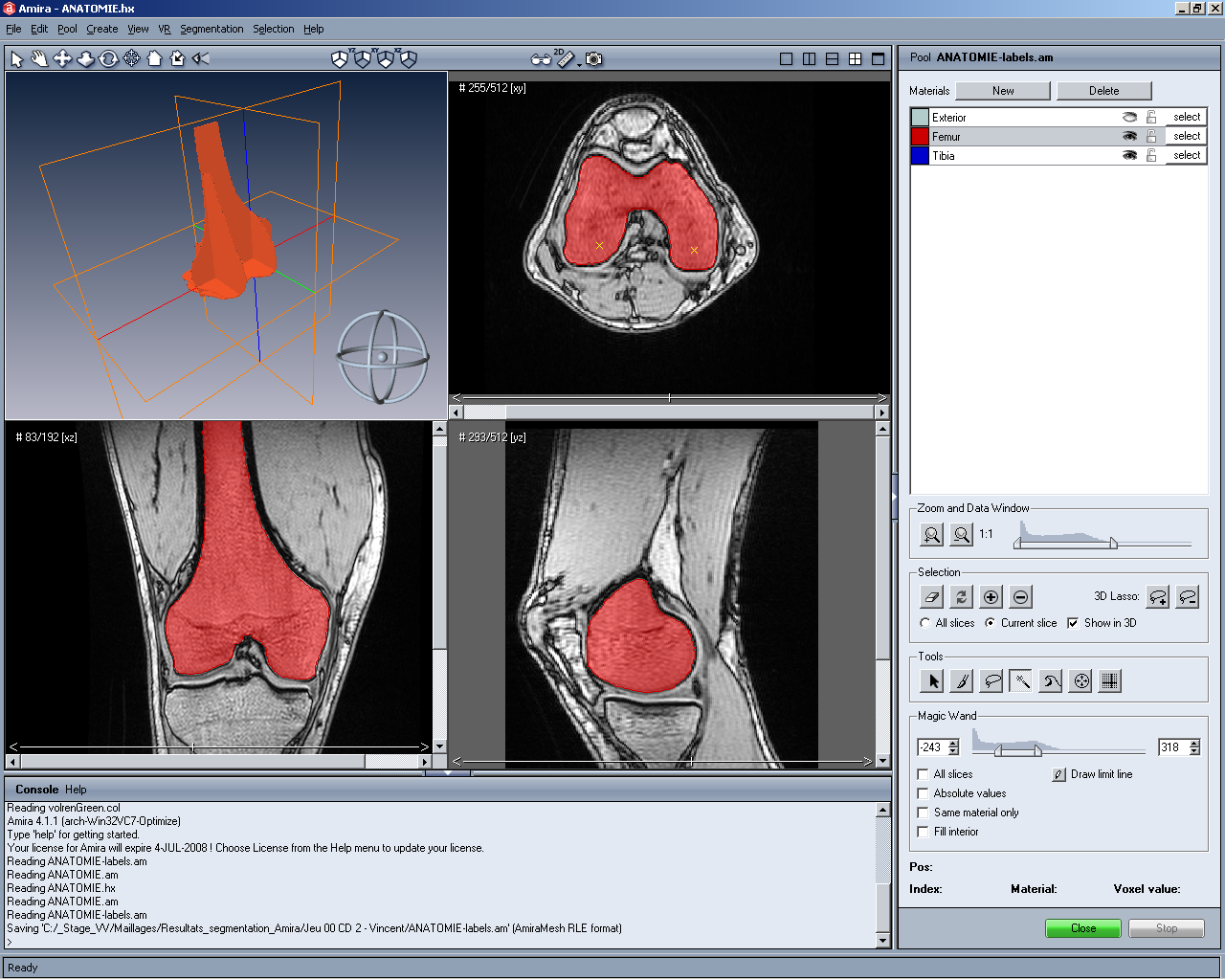Toggle the lock icon for Femur
Viewport: 1225px width, 980px height.
tap(1151, 137)
